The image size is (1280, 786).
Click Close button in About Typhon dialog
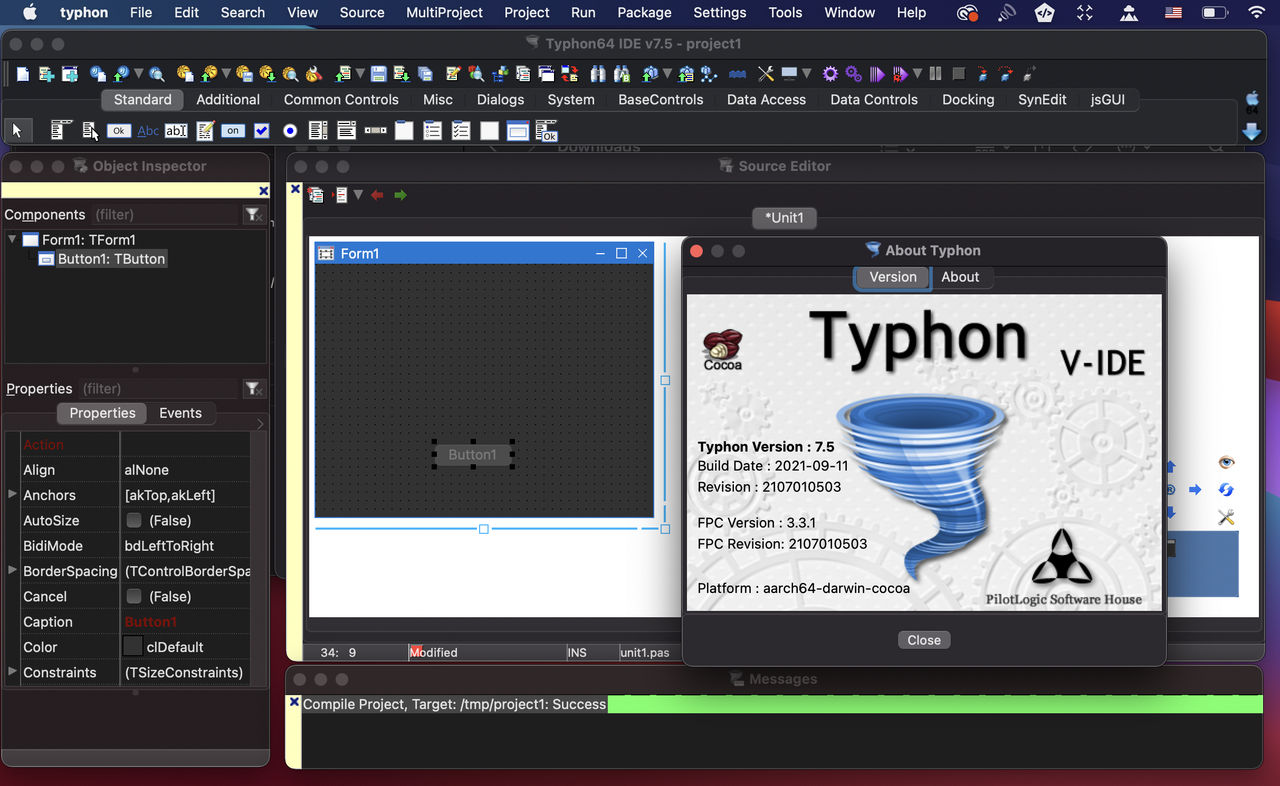pyautogui.click(x=924, y=640)
